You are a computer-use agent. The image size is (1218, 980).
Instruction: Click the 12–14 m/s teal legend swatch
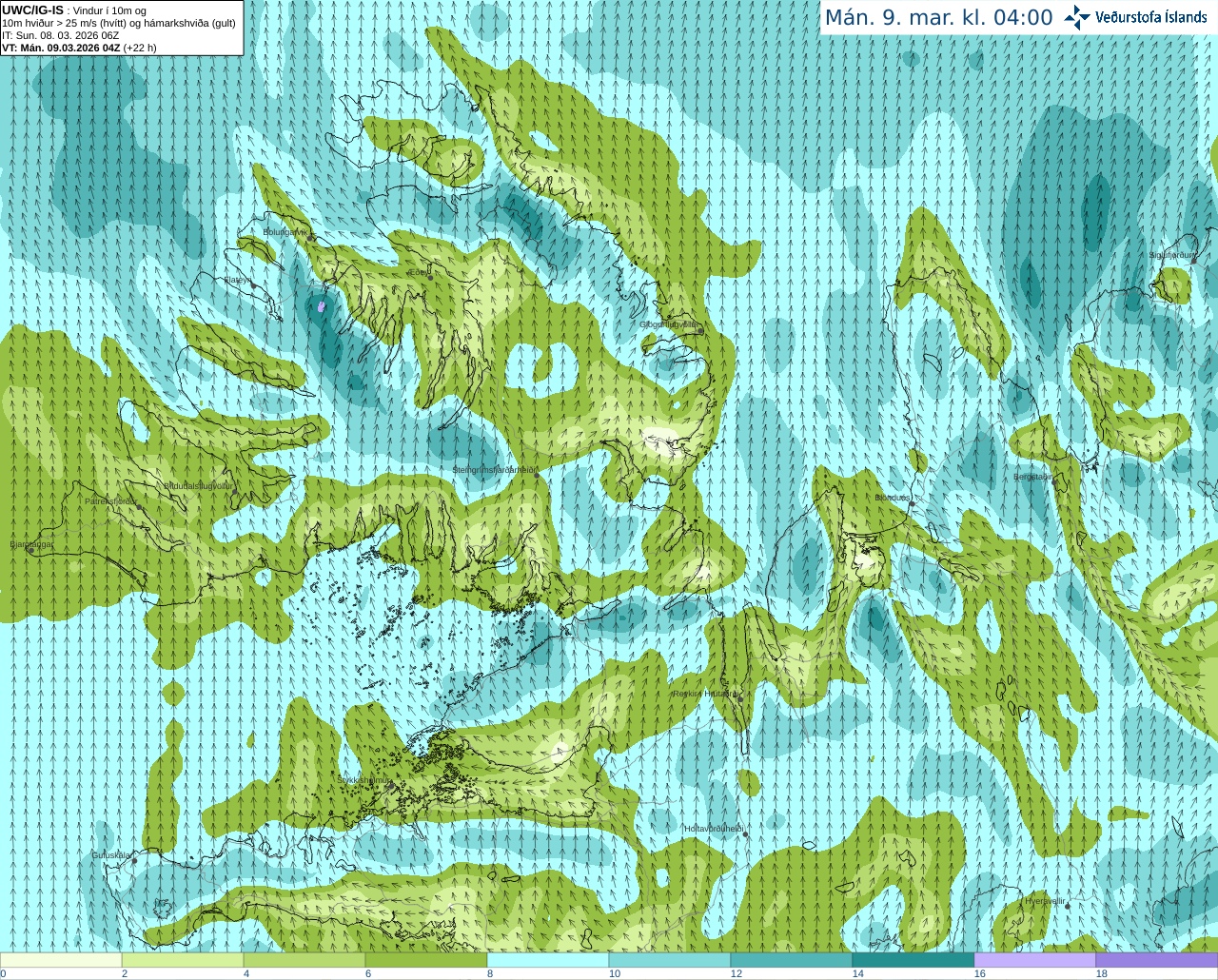pos(792,960)
